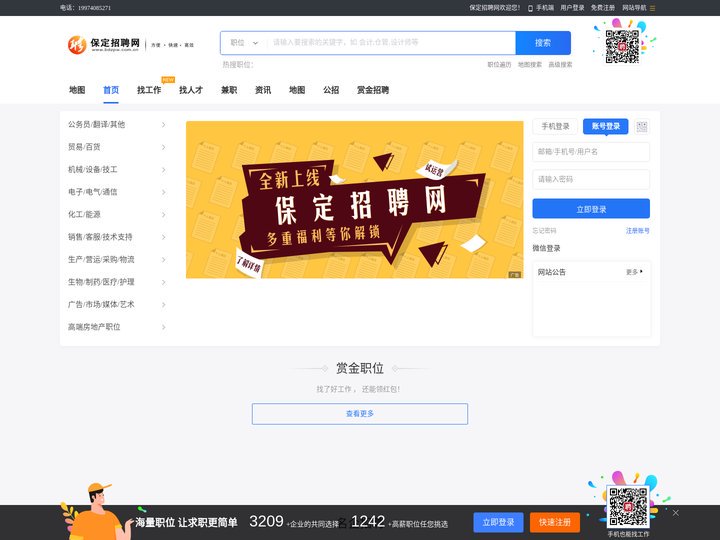Open the 网站导航 hamburger menu icon
Image resolution: width=720 pixels, height=540 pixels.
pos(652,8)
